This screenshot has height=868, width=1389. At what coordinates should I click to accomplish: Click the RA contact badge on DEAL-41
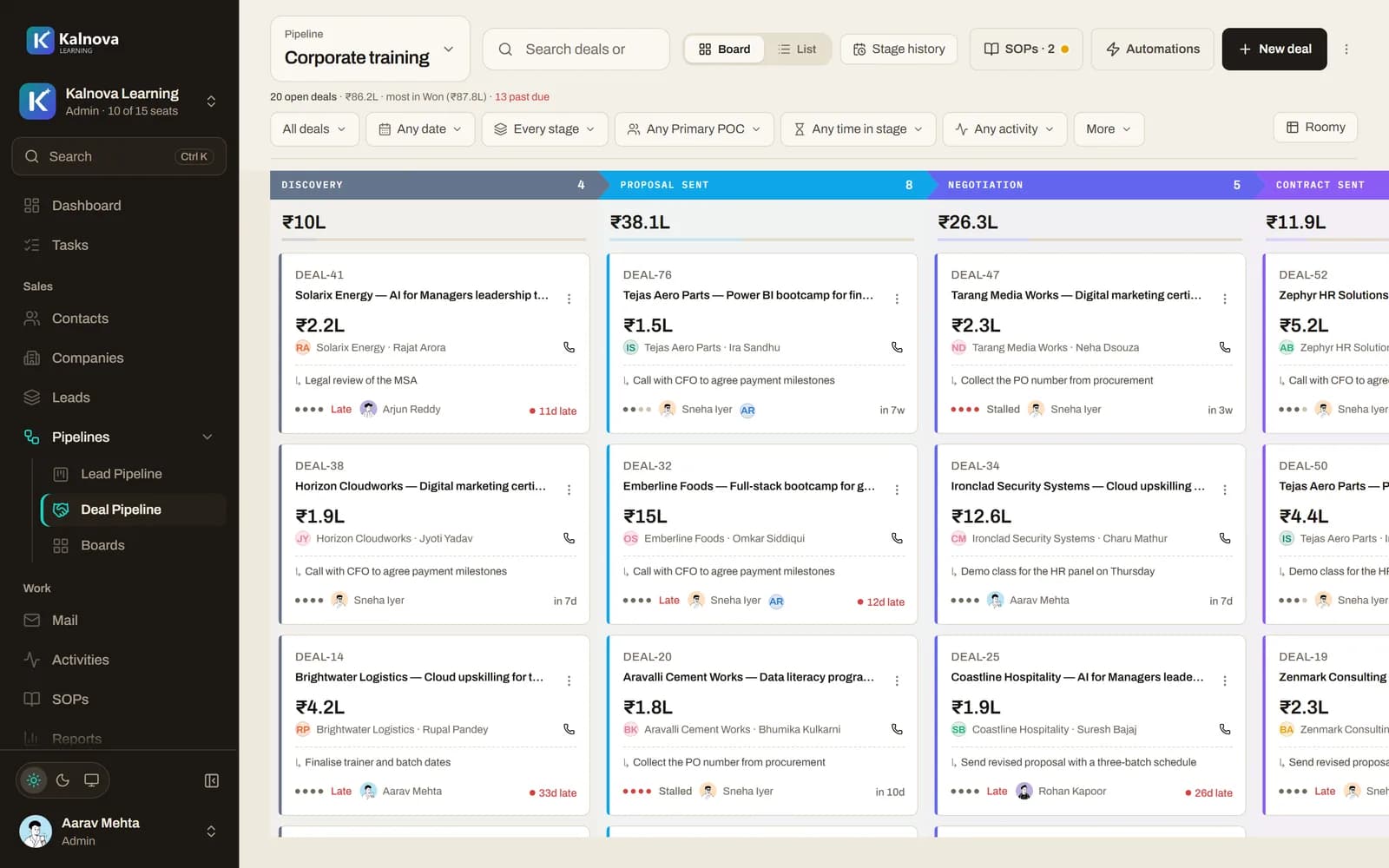coord(302,347)
